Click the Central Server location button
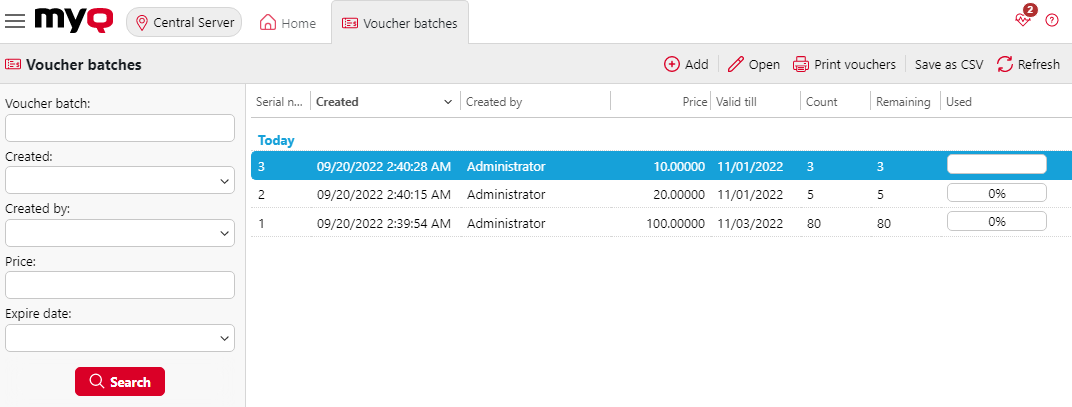1072x407 pixels. (x=185, y=22)
